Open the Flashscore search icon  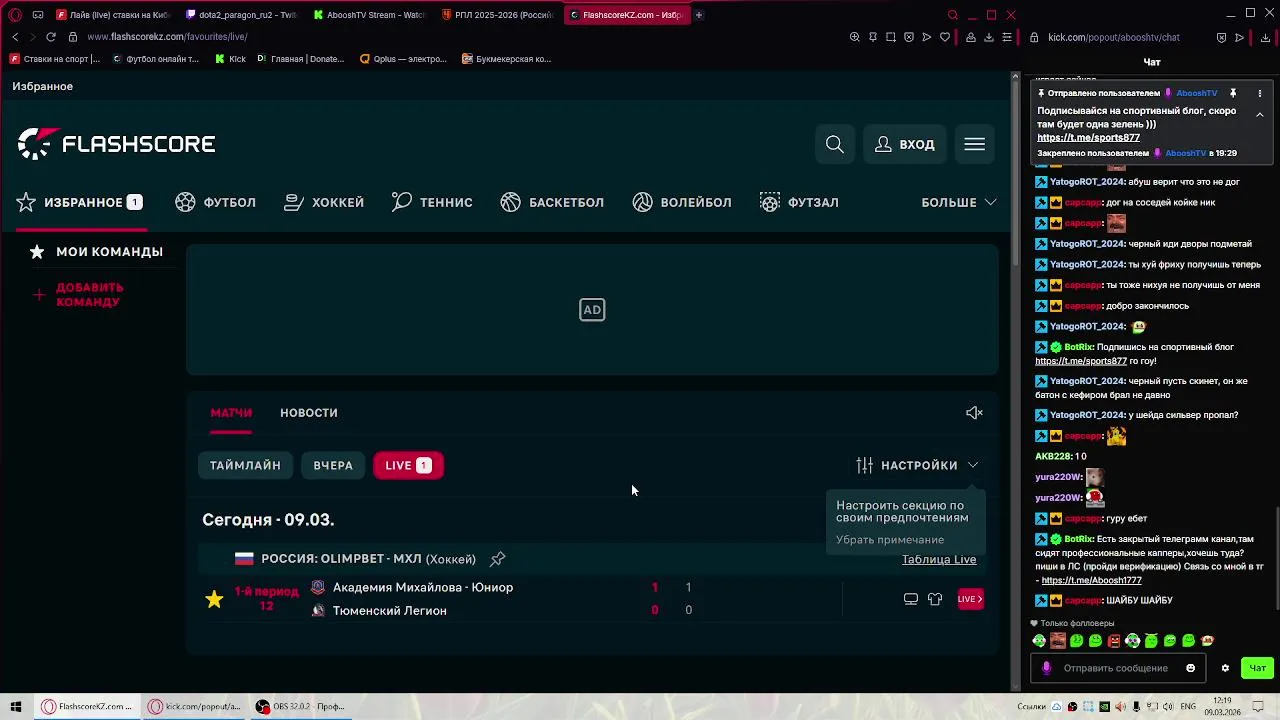coord(835,144)
